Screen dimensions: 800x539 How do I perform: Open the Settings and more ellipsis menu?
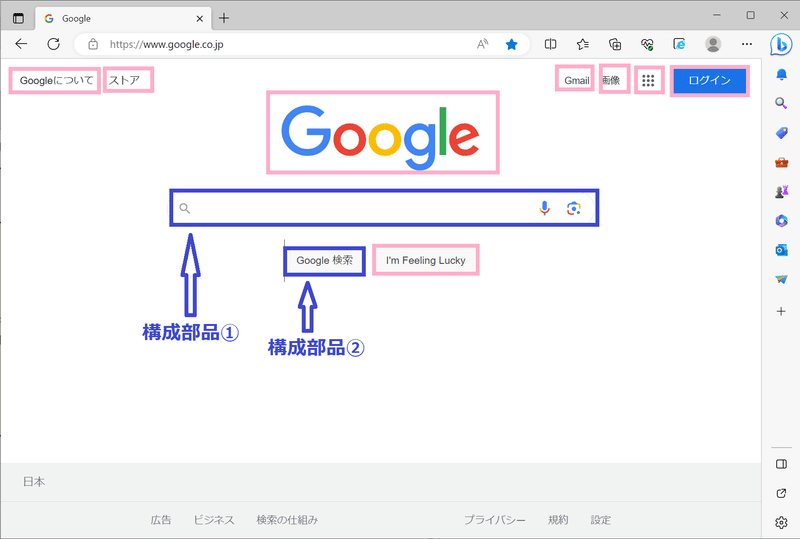tap(747, 44)
